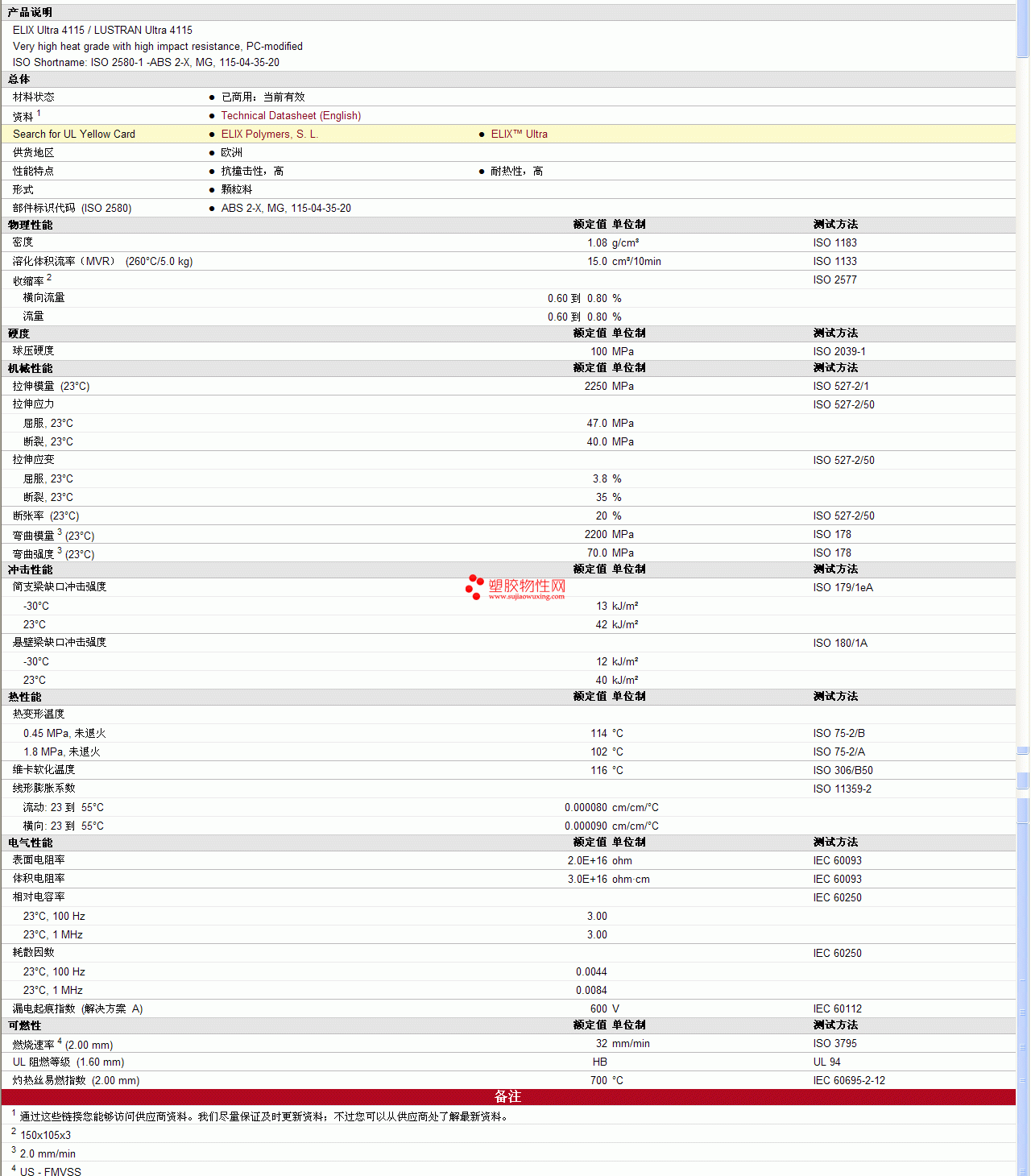1031x1176 pixels.
Task: Select the tensile modulus value '2250'
Action: pos(596,387)
